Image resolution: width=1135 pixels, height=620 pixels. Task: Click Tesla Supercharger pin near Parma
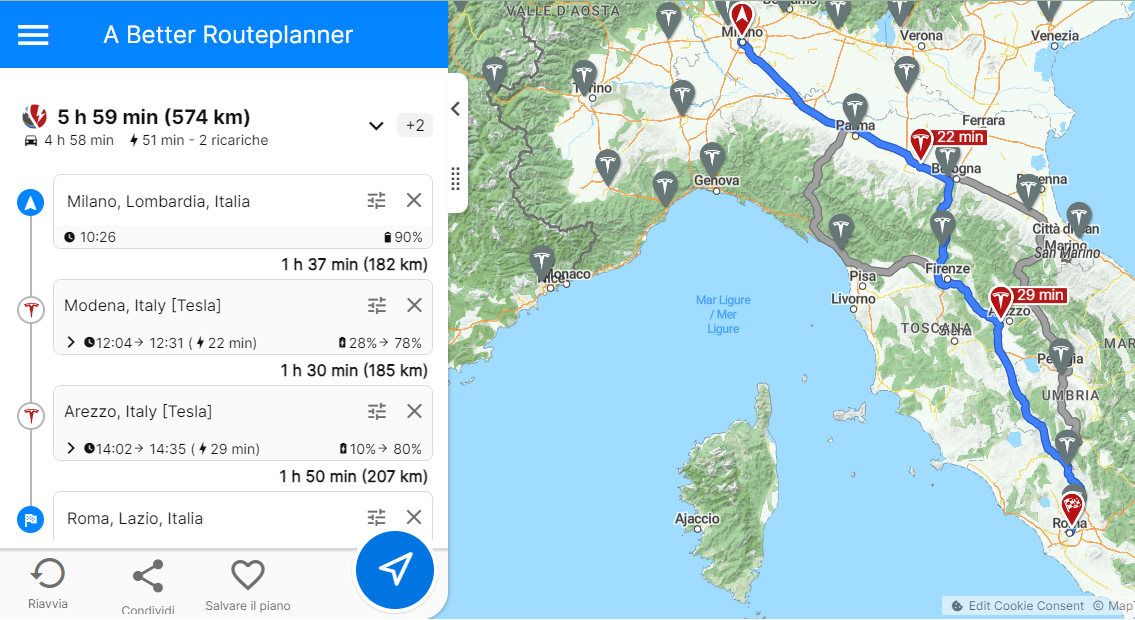pos(855,111)
